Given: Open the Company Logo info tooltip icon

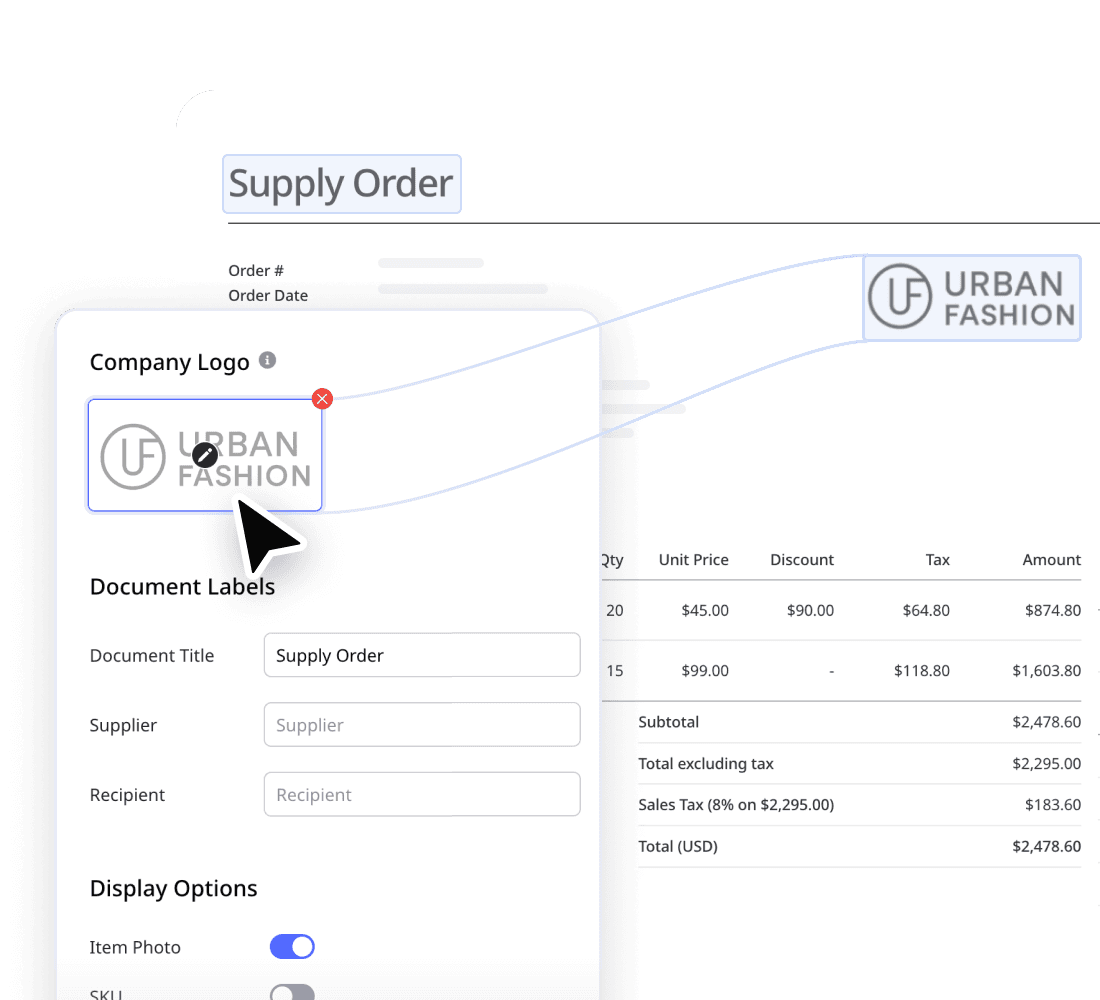Looking at the screenshot, I should 267,360.
